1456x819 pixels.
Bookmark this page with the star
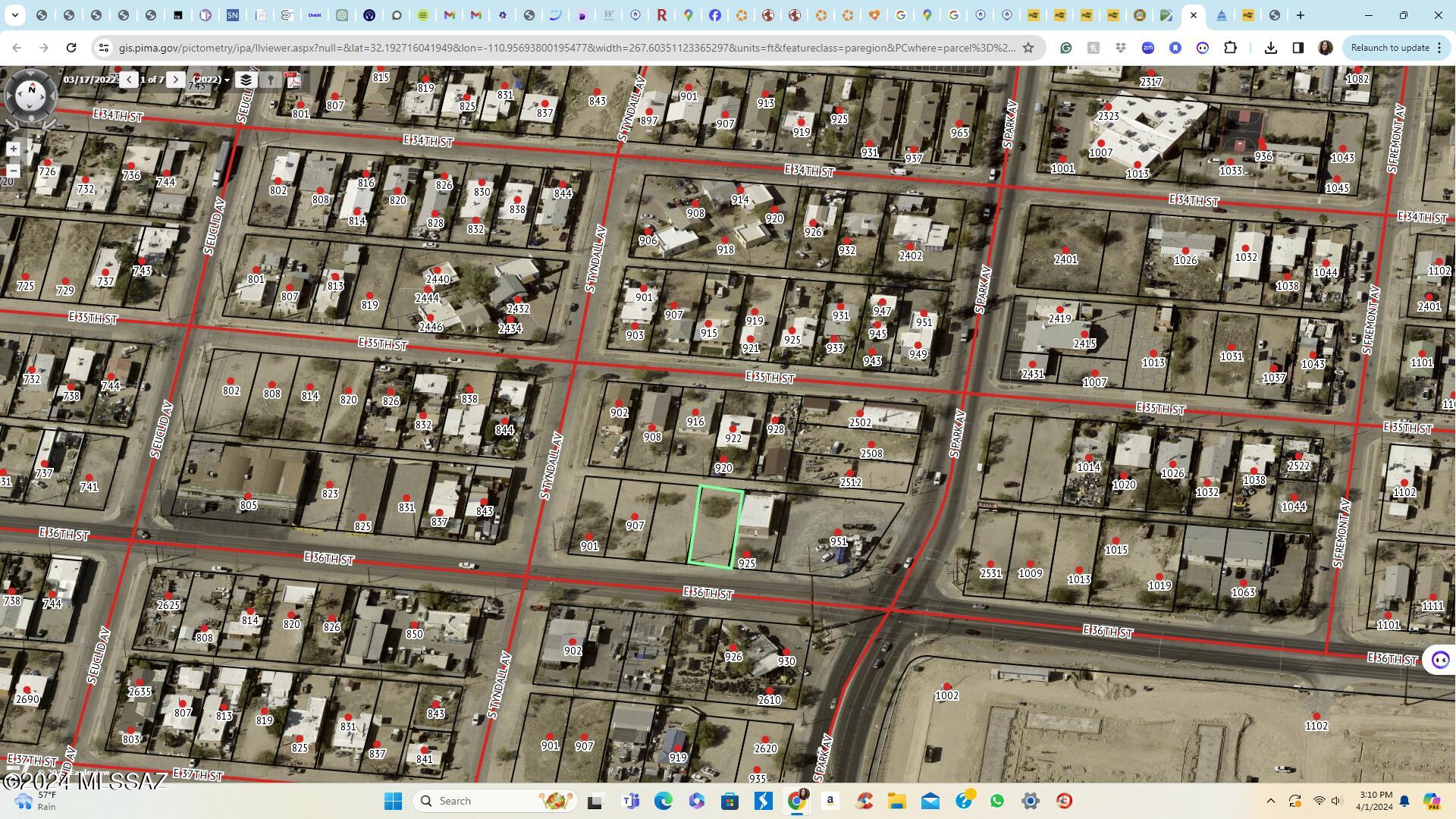point(1028,48)
